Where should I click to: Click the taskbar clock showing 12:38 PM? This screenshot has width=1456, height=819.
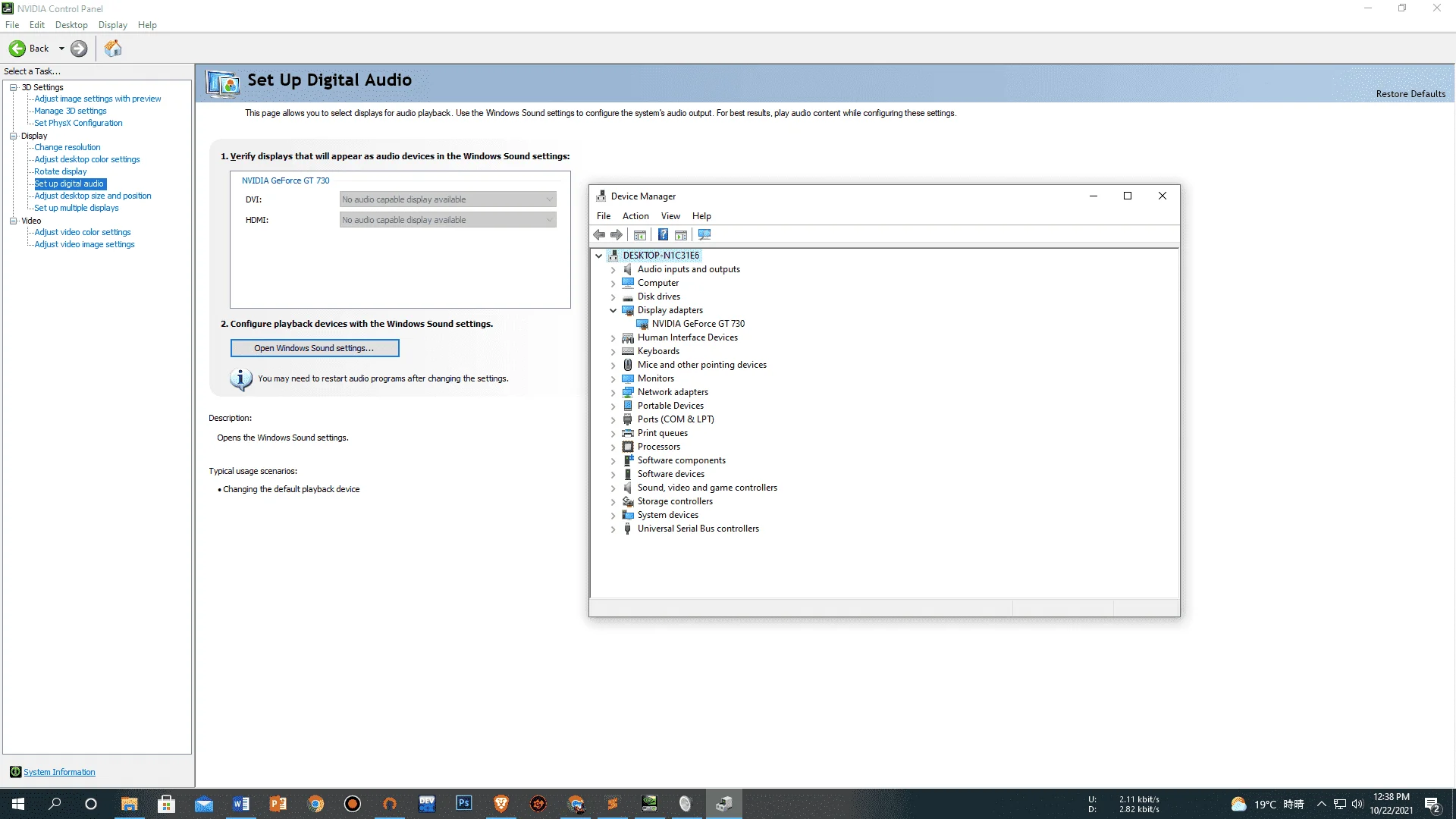[x=1391, y=804]
